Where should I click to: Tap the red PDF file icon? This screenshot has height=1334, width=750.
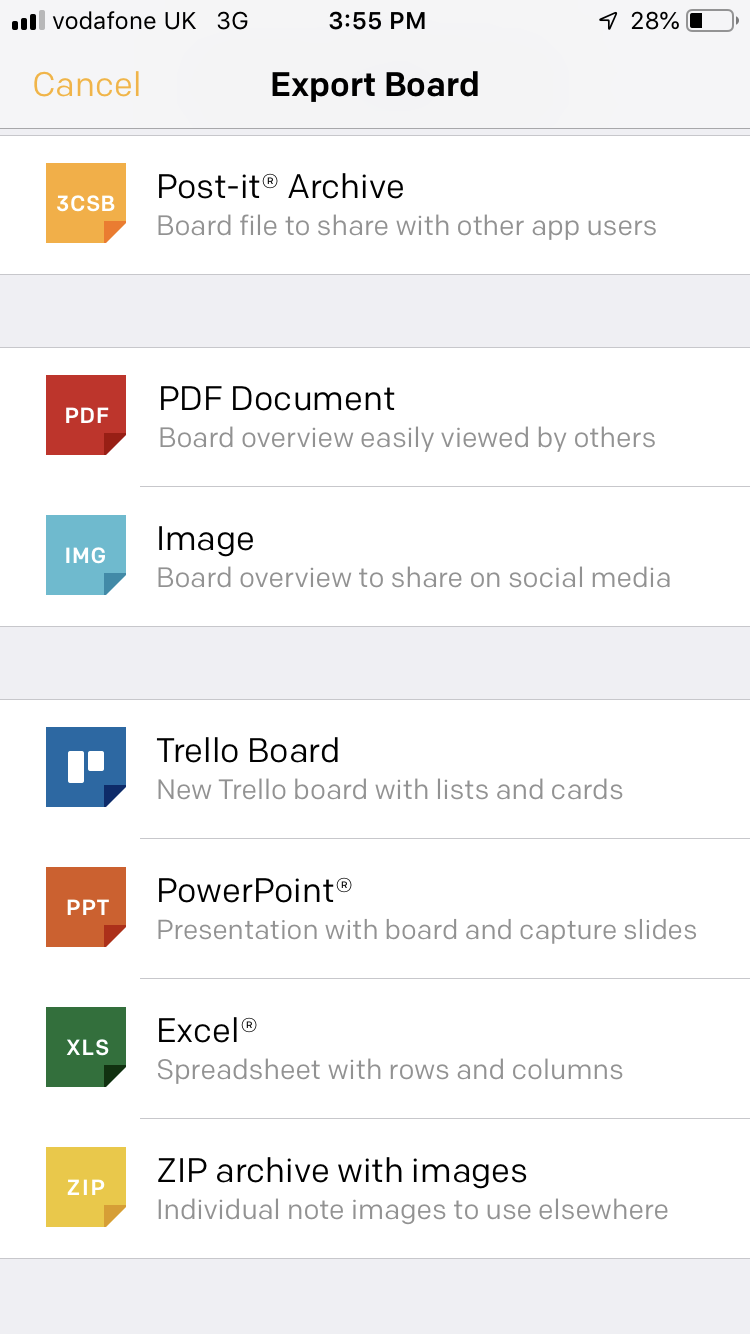pos(86,415)
